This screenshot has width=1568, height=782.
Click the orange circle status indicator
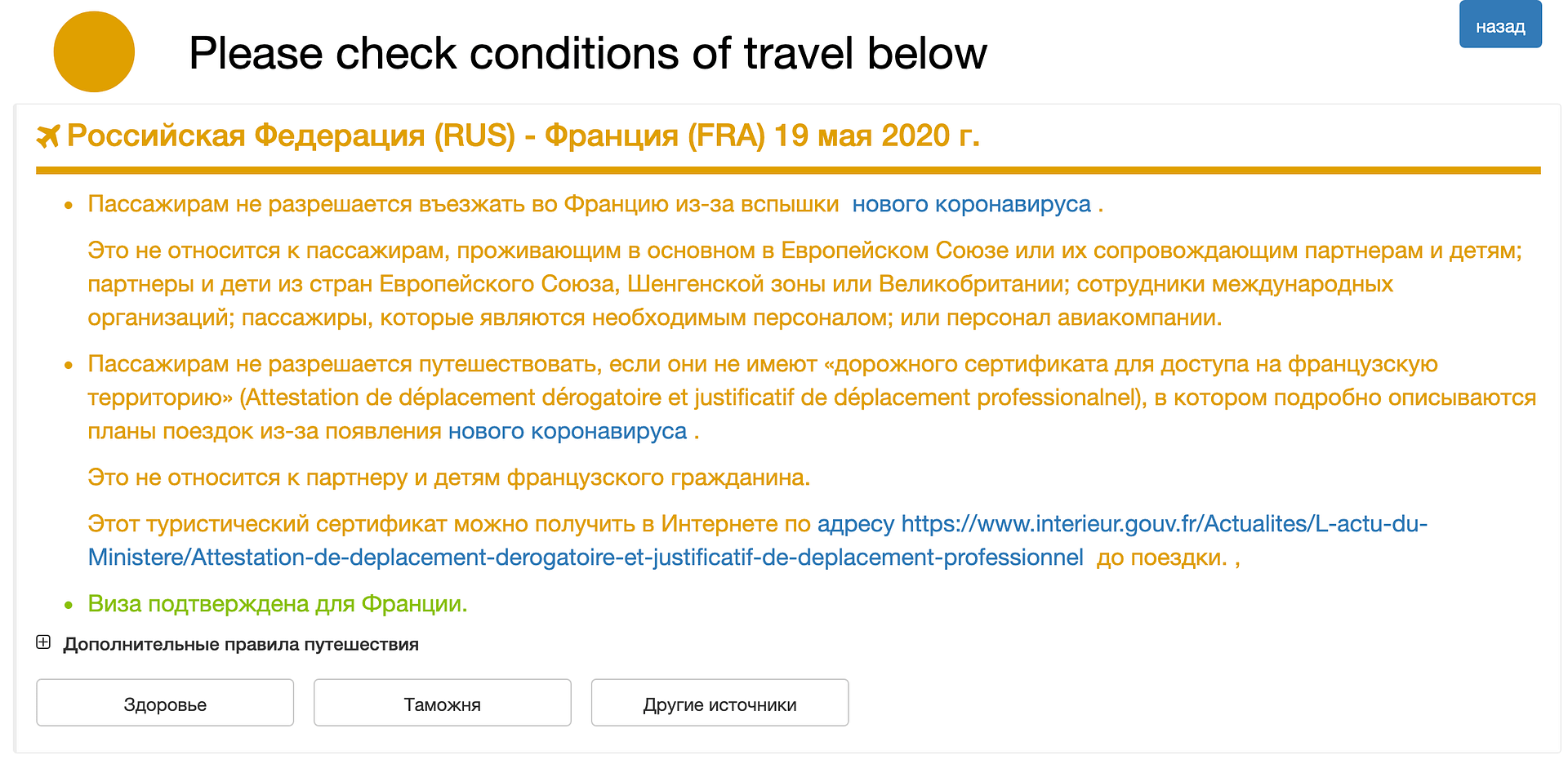click(x=94, y=51)
